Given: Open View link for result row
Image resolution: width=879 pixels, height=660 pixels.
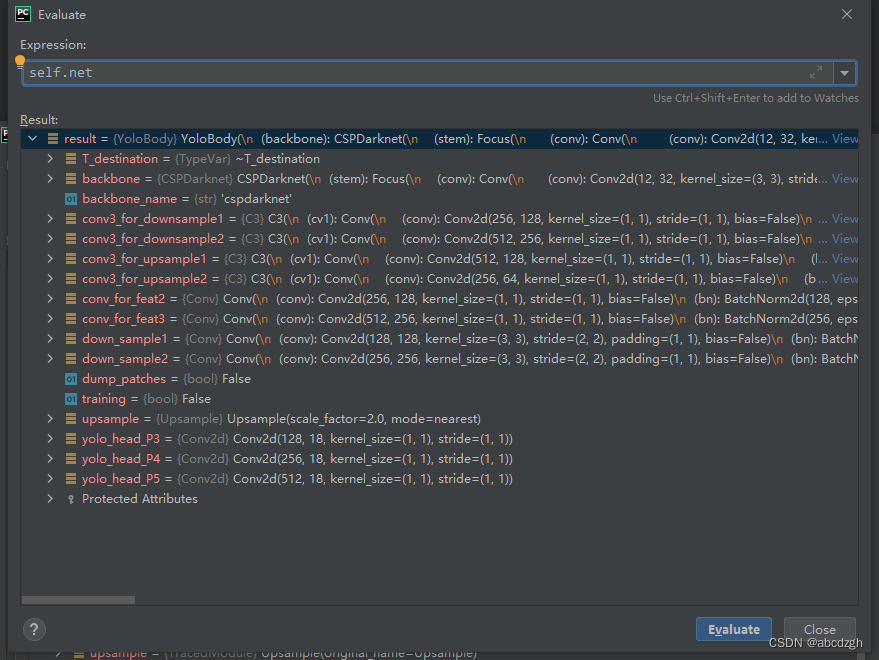Looking at the screenshot, I should 844,139.
